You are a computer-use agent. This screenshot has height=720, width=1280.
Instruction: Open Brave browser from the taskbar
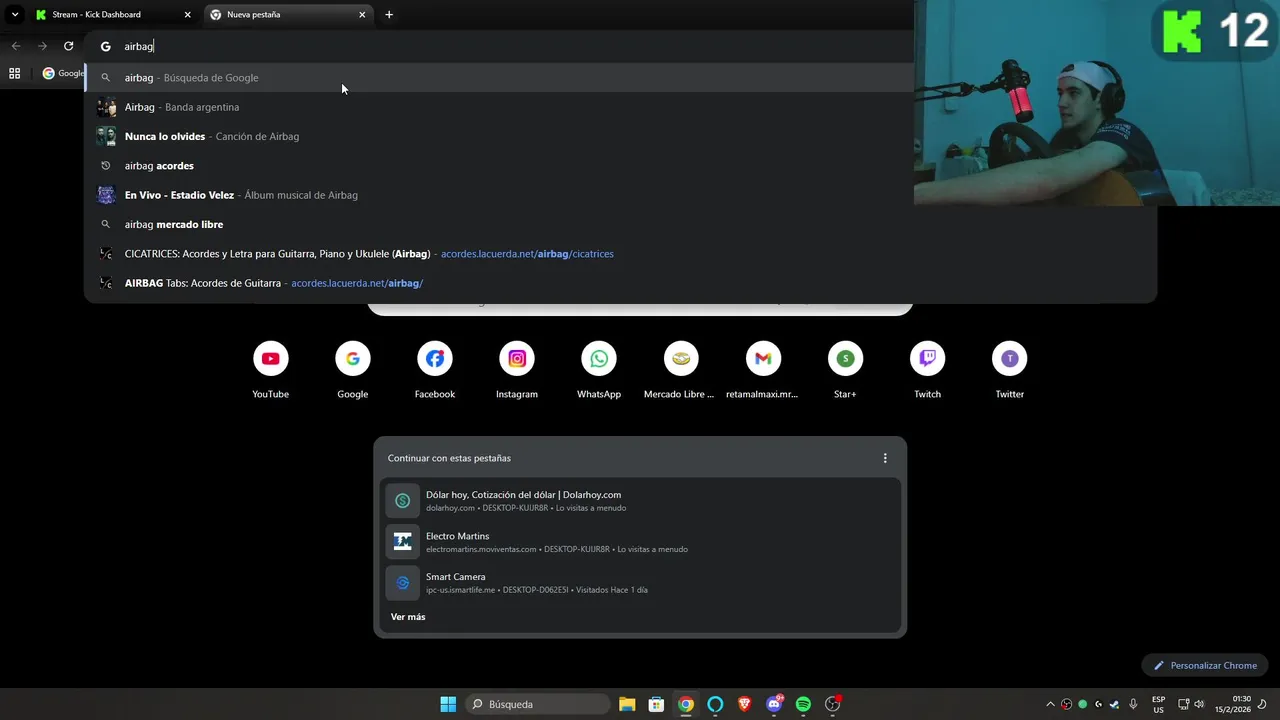coord(744,704)
